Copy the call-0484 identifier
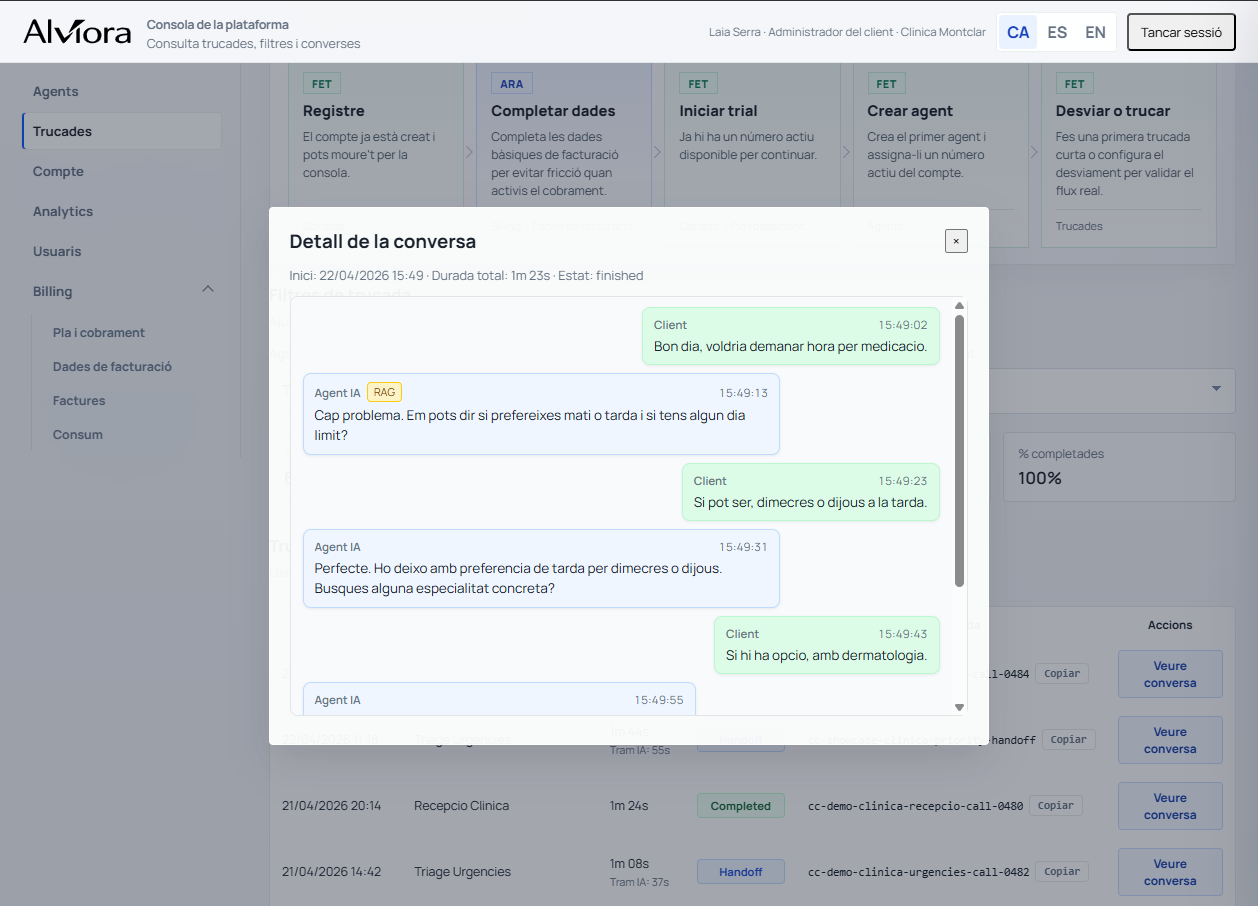This screenshot has height=906, width=1258. click(1062, 674)
